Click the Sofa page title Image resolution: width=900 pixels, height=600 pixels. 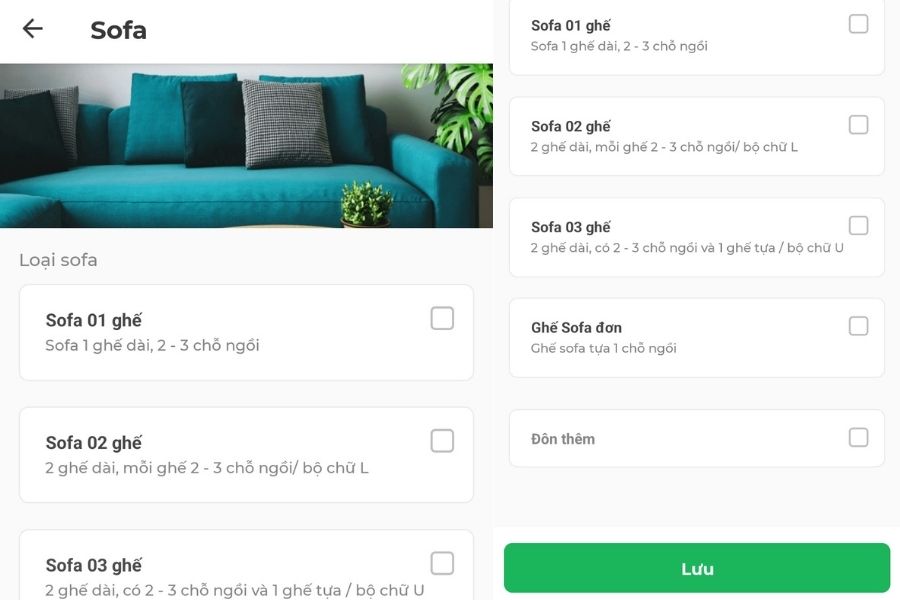tap(118, 30)
